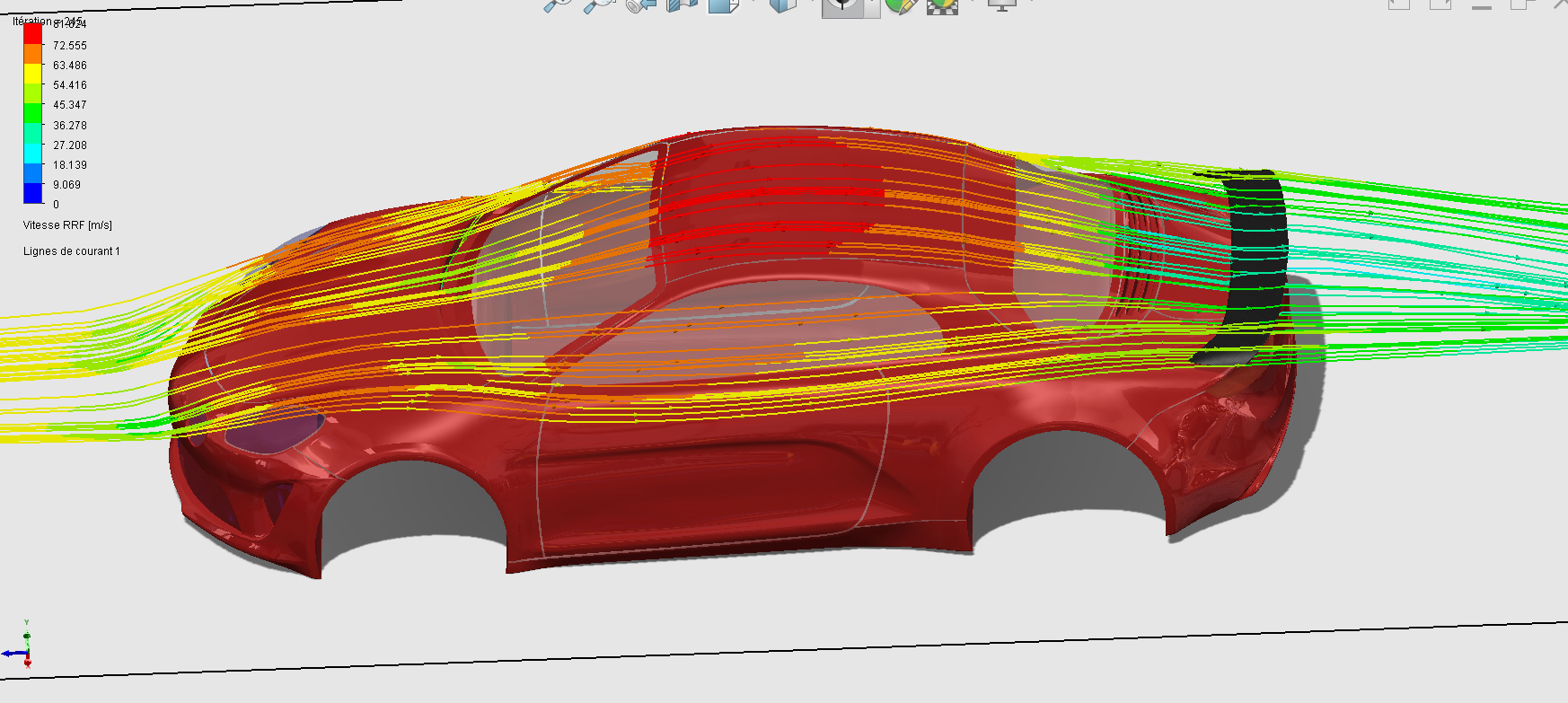
Task: Click the Previous View icon
Action: pyautogui.click(x=641, y=5)
